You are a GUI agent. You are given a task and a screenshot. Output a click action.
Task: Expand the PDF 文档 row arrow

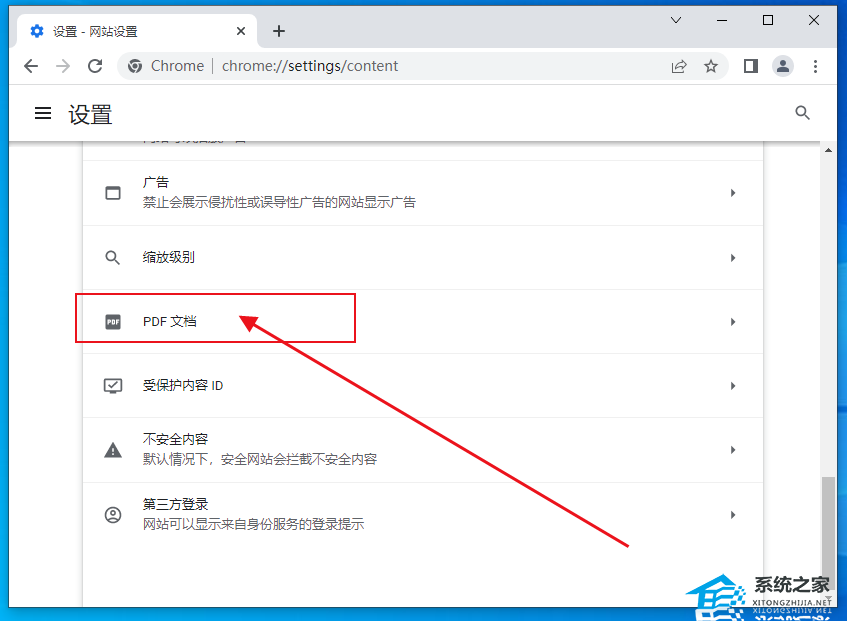point(733,322)
